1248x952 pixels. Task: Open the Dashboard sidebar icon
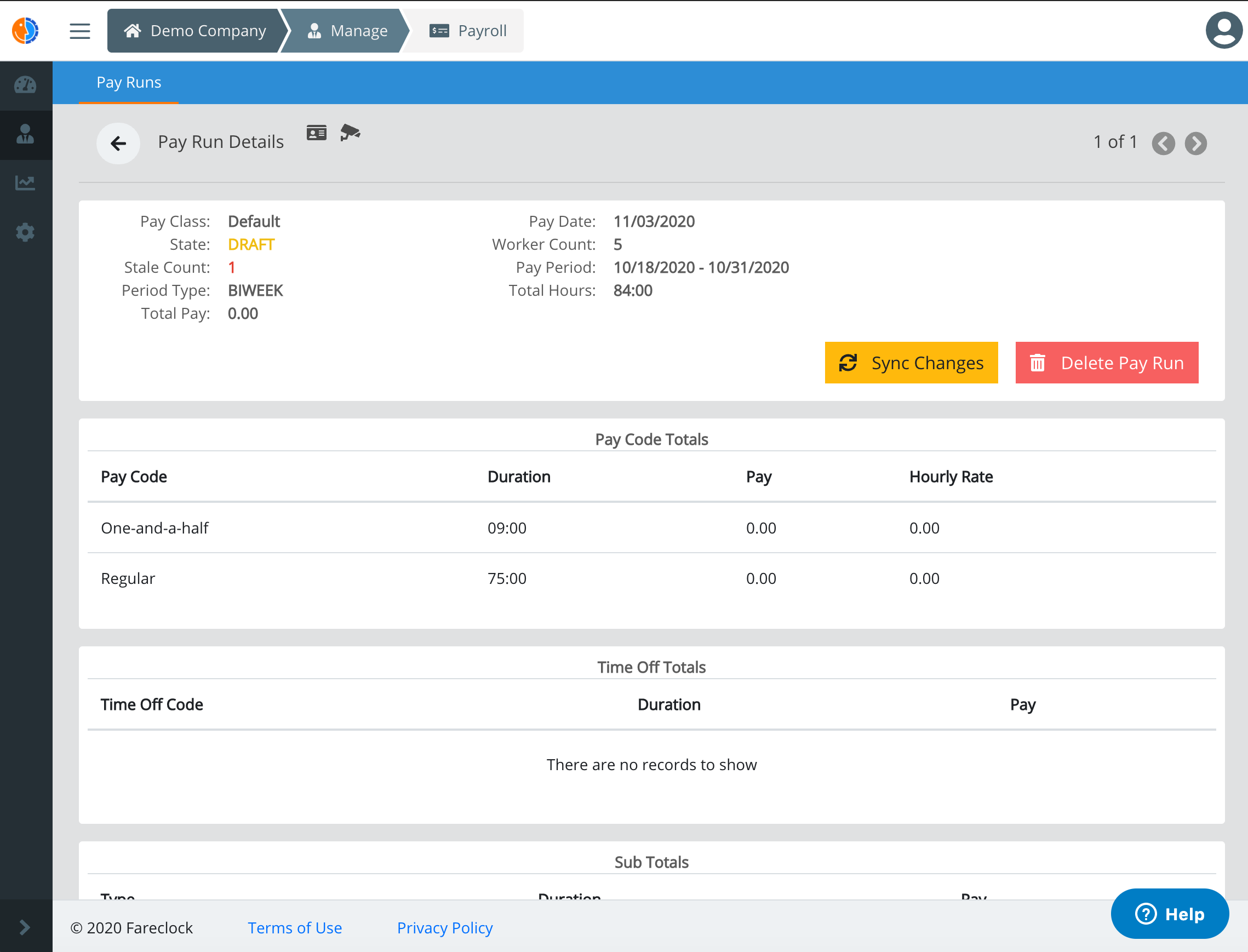pyautogui.click(x=26, y=85)
